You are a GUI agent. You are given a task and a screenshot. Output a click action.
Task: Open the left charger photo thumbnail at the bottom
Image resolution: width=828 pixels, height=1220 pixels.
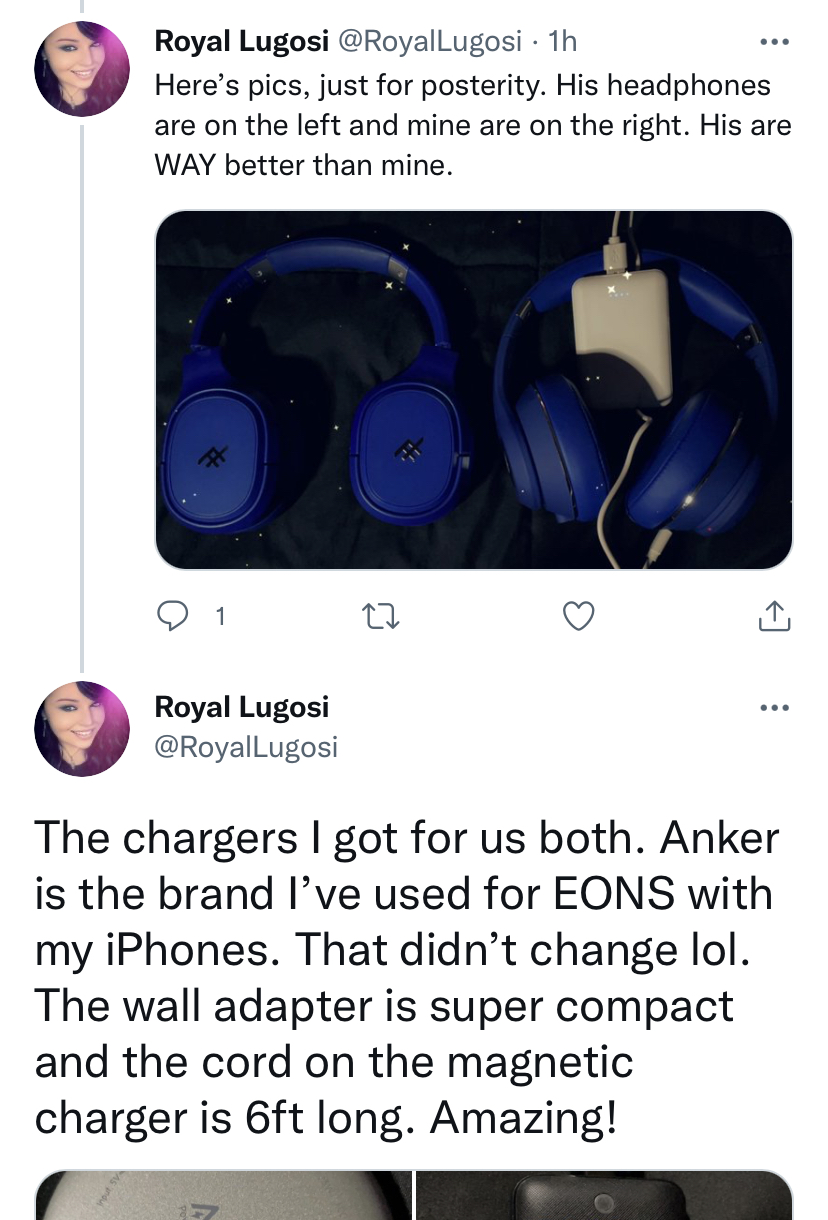coord(223,1195)
